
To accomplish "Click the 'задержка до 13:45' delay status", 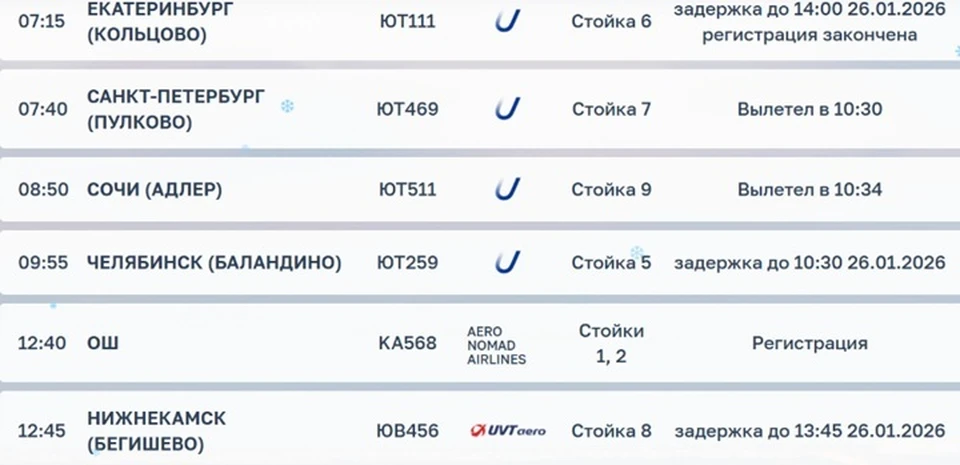I will (810, 431).
